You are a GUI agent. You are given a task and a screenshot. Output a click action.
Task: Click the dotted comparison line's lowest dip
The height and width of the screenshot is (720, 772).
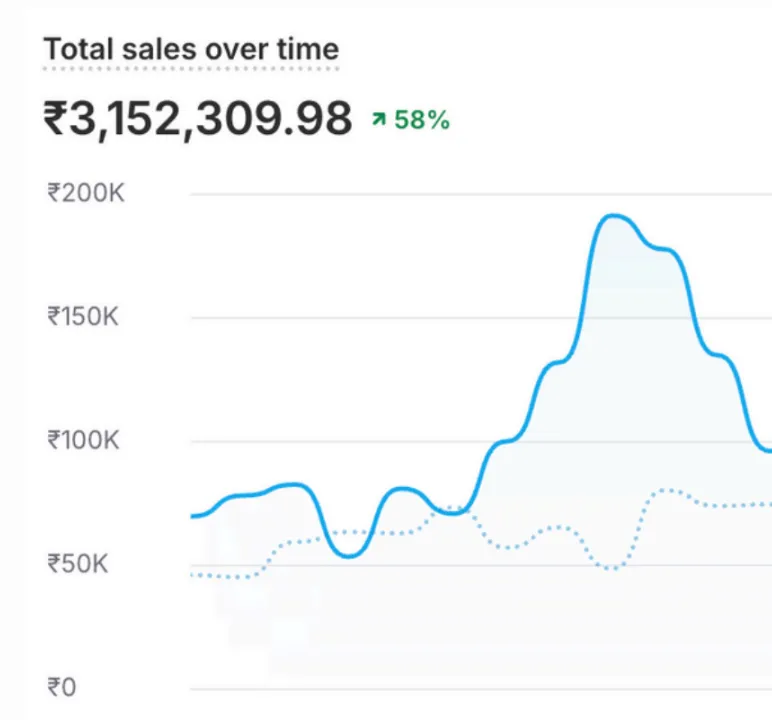tap(612, 568)
